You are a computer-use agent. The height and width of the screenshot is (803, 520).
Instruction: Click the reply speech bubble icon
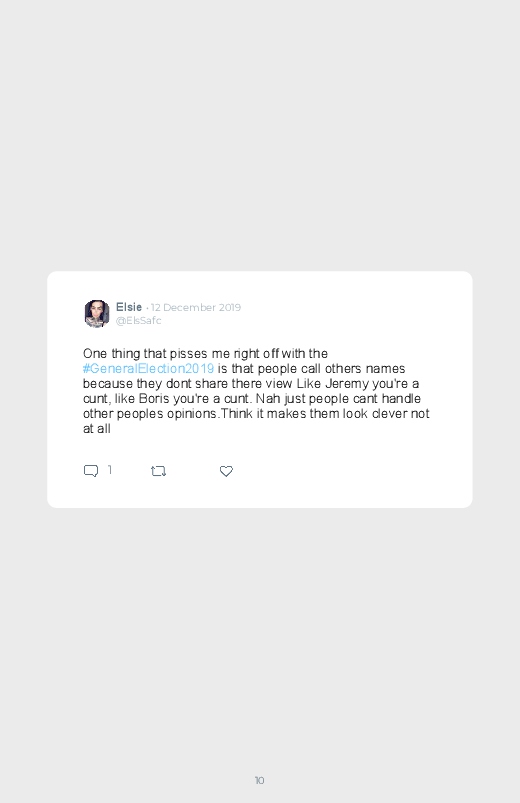point(91,471)
